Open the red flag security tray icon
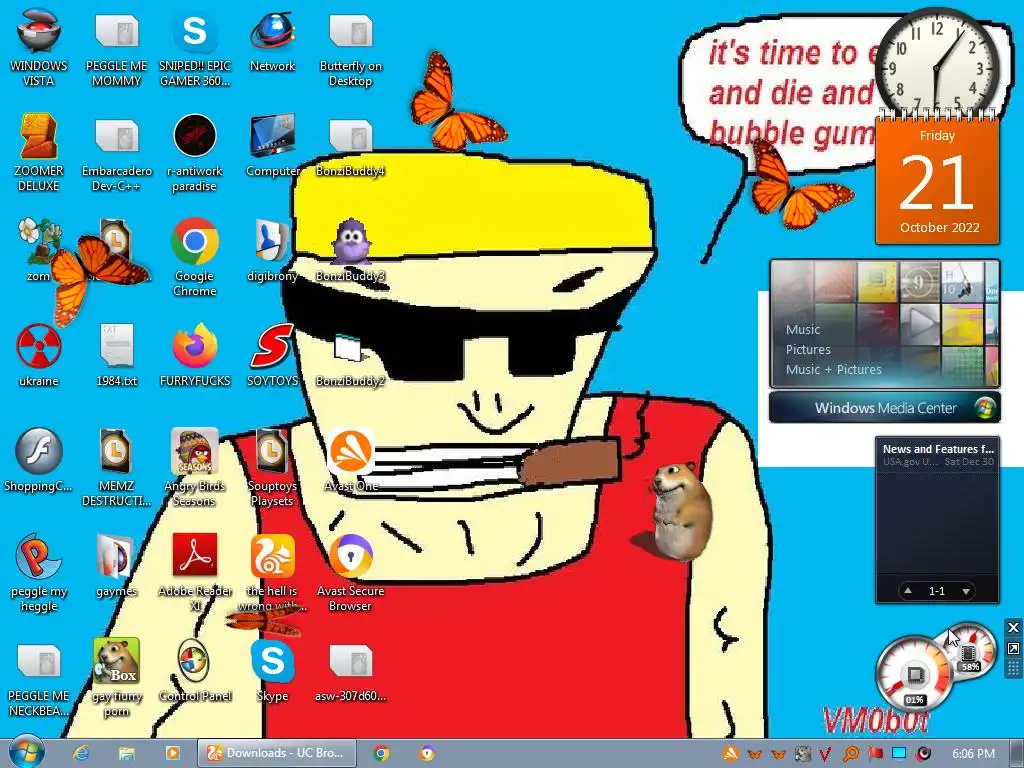This screenshot has height=768, width=1024. click(x=875, y=754)
